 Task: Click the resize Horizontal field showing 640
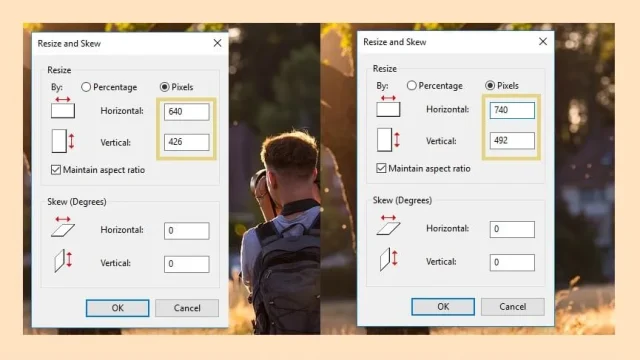coord(187,111)
